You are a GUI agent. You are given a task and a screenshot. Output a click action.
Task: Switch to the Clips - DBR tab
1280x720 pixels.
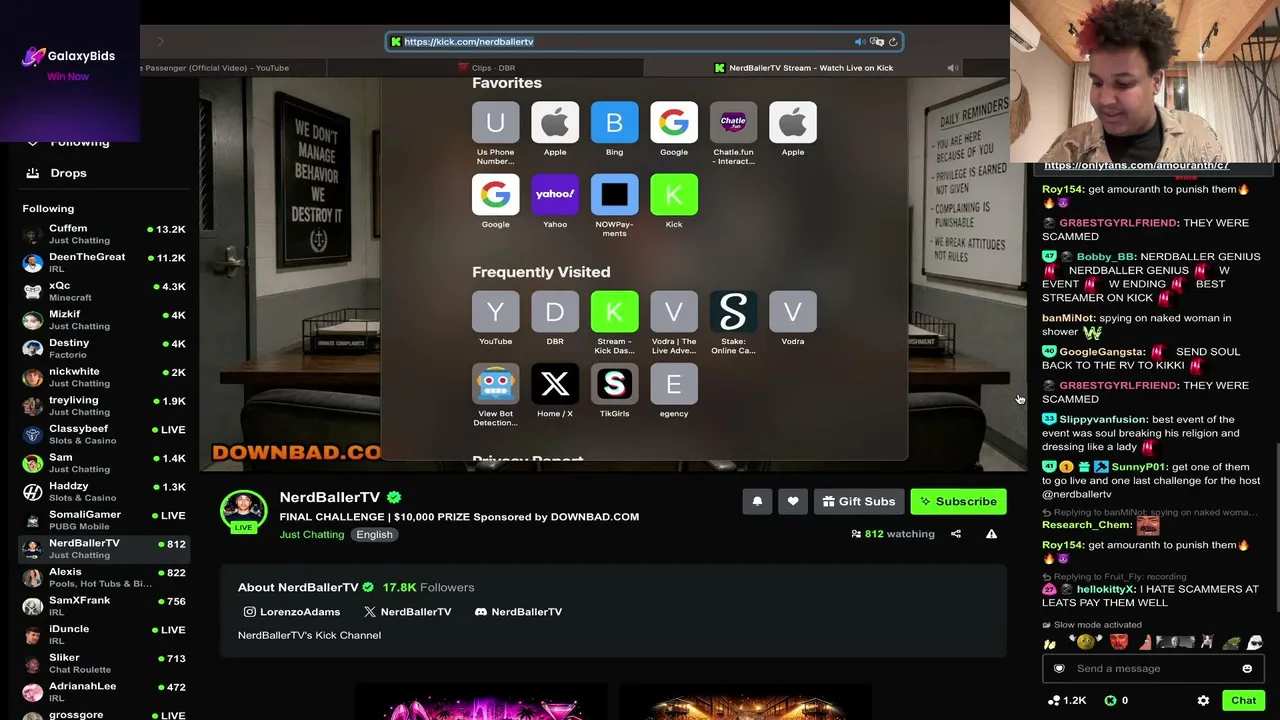pos(486,68)
